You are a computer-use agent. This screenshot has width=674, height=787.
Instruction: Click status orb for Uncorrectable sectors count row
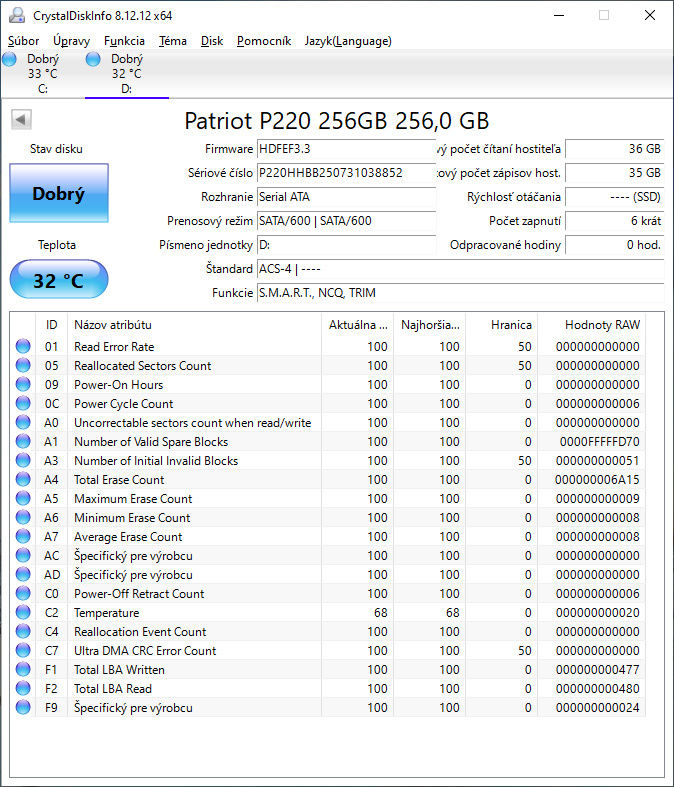[x=23, y=422]
